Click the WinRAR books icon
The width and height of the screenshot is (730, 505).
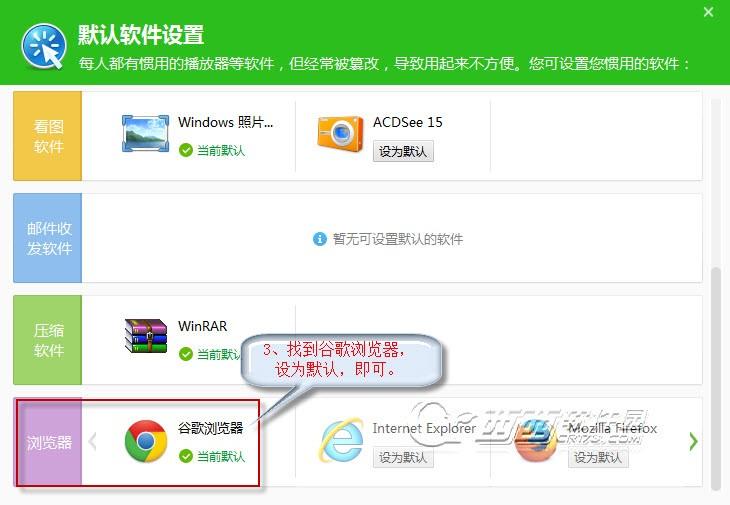point(146,336)
